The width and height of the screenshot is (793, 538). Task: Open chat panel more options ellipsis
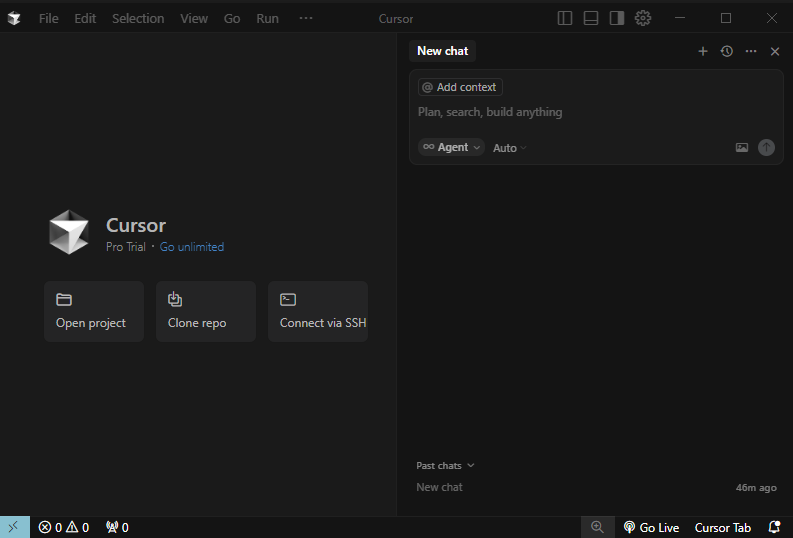(751, 51)
